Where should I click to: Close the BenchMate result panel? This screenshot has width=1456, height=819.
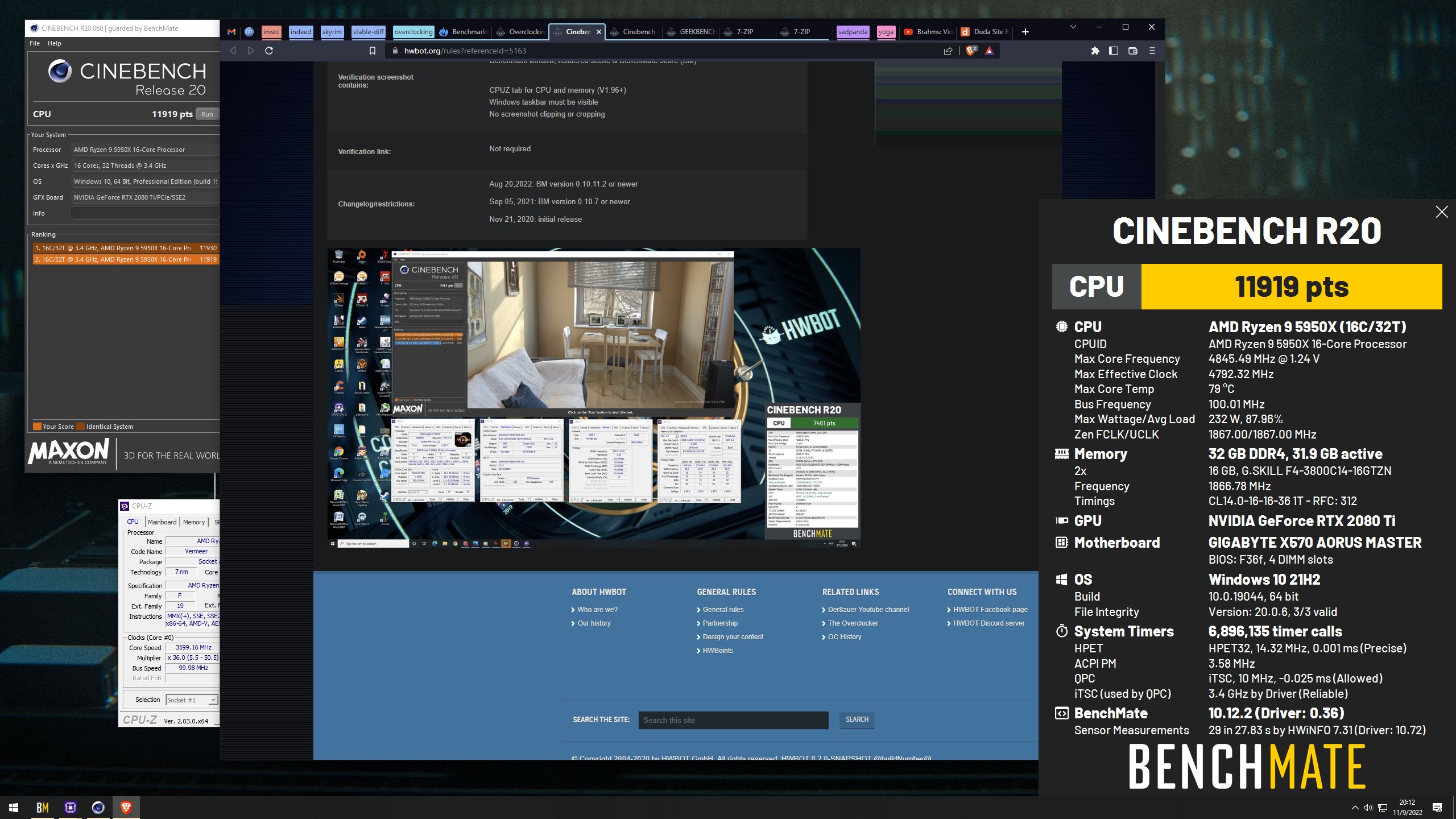point(1442,212)
